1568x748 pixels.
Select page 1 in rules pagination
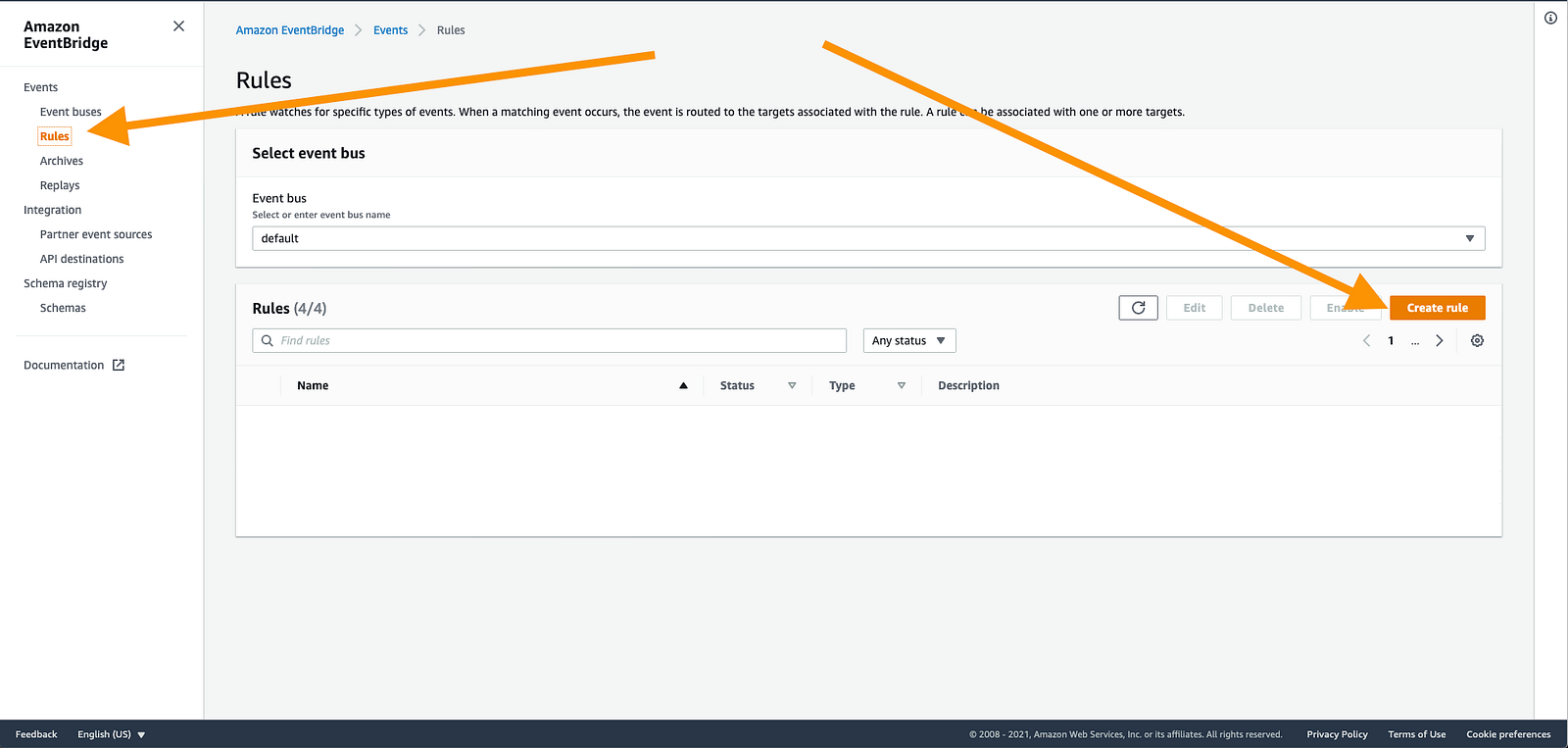(1391, 341)
